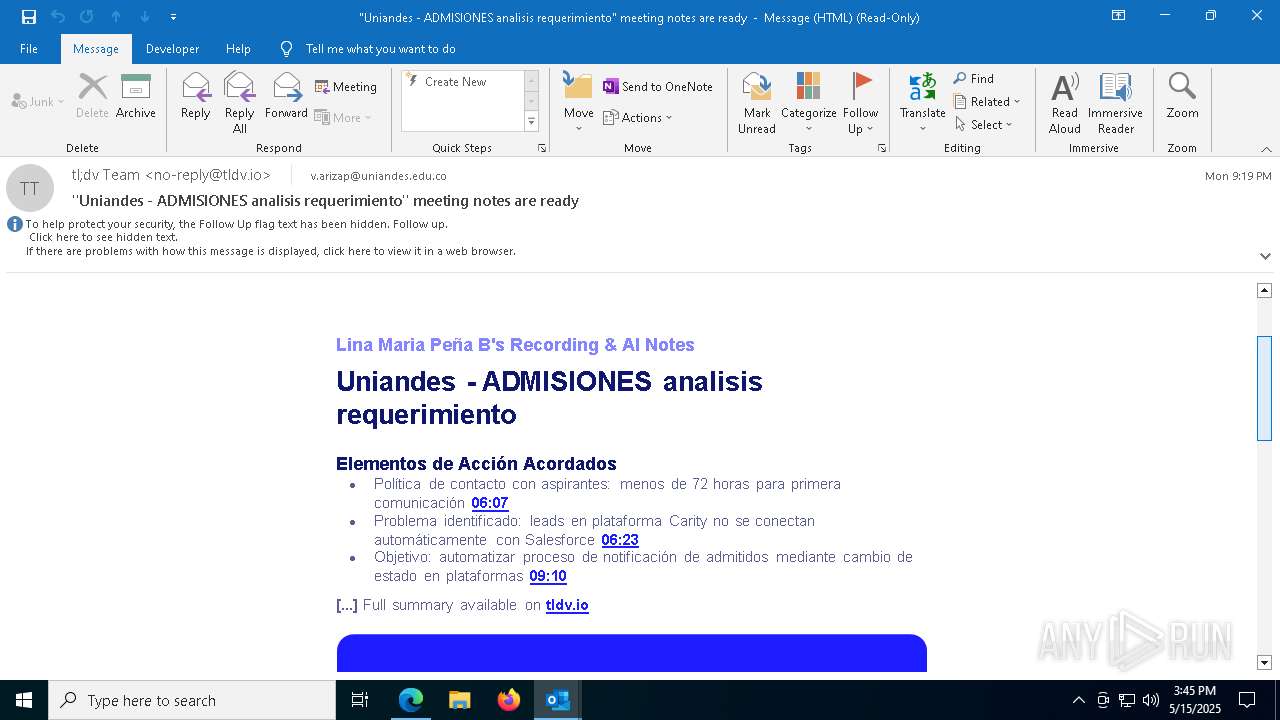
Task: Open the File tab
Action: click(x=29, y=49)
